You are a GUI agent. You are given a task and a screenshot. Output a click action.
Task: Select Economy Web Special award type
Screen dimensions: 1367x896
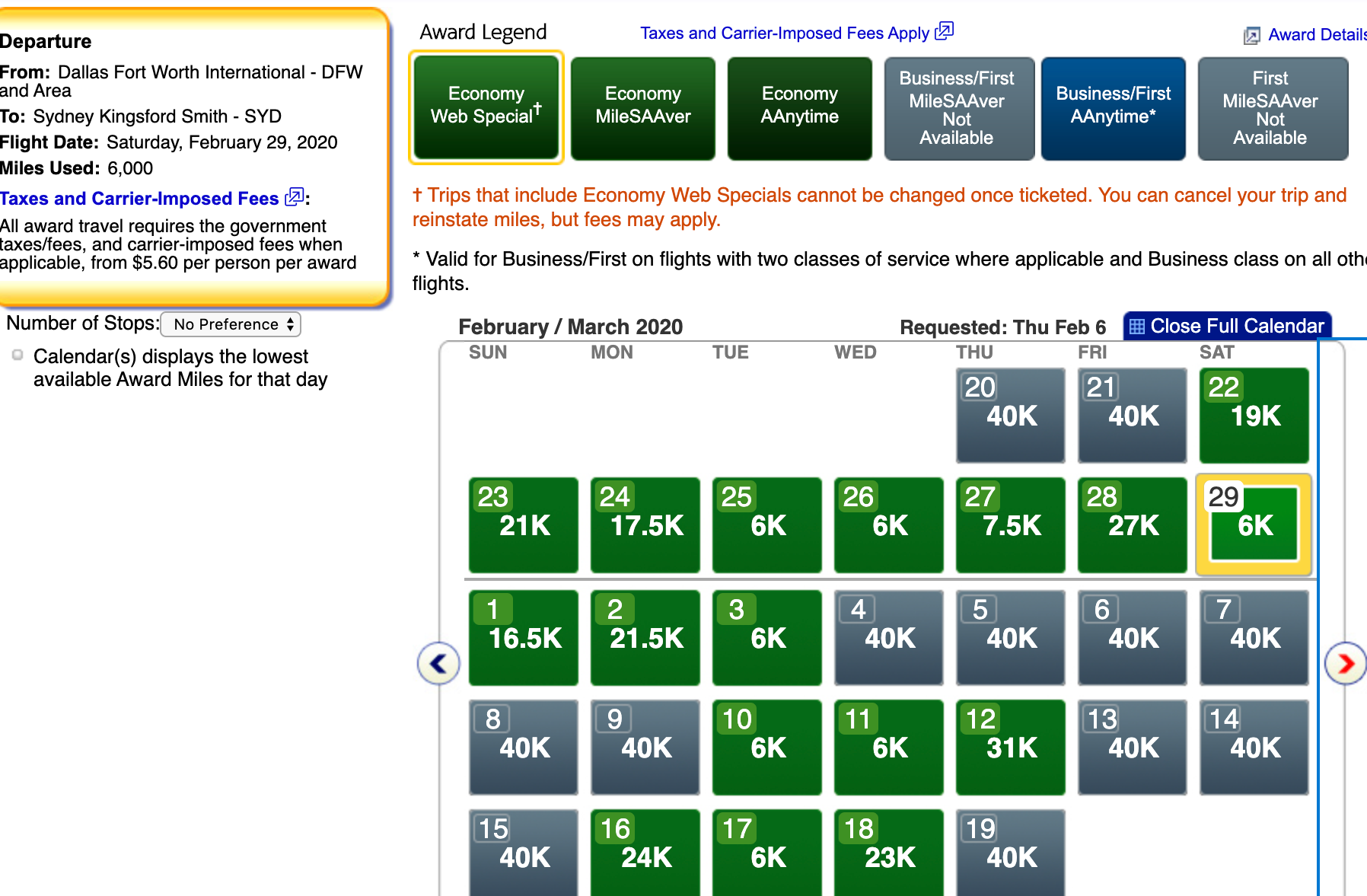[x=486, y=107]
